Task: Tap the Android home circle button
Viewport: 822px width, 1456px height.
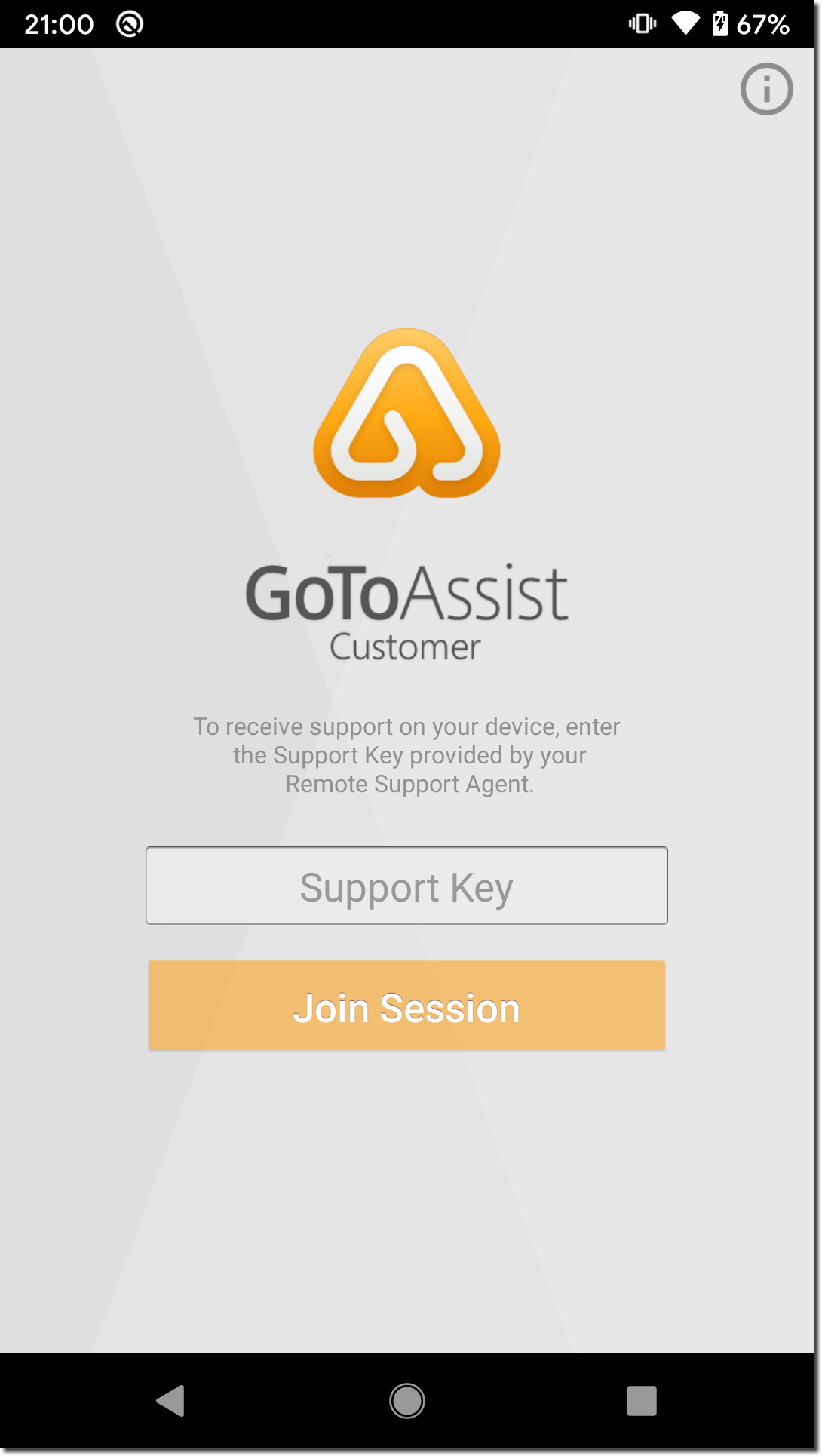Action: (407, 1401)
